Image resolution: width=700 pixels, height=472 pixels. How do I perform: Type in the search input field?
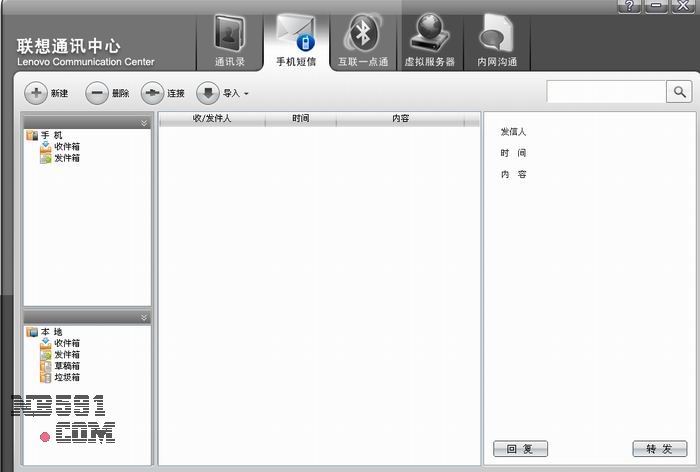(x=605, y=92)
